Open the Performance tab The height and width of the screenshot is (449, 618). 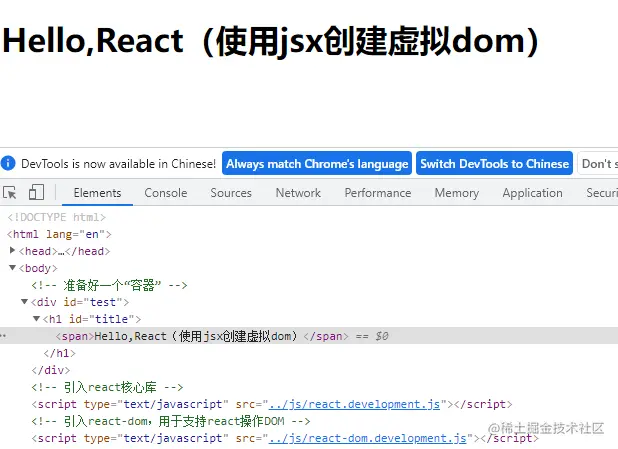(x=378, y=193)
